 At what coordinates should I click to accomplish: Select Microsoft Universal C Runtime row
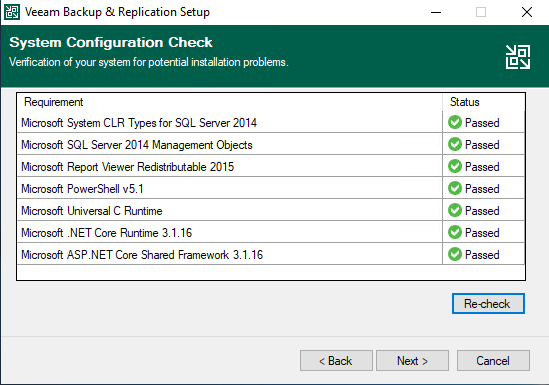coord(271,210)
